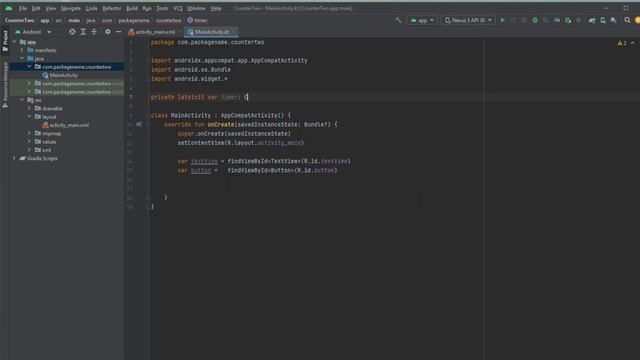
Task: Click the Profile app icon in the toolbar
Action: tap(557, 20)
